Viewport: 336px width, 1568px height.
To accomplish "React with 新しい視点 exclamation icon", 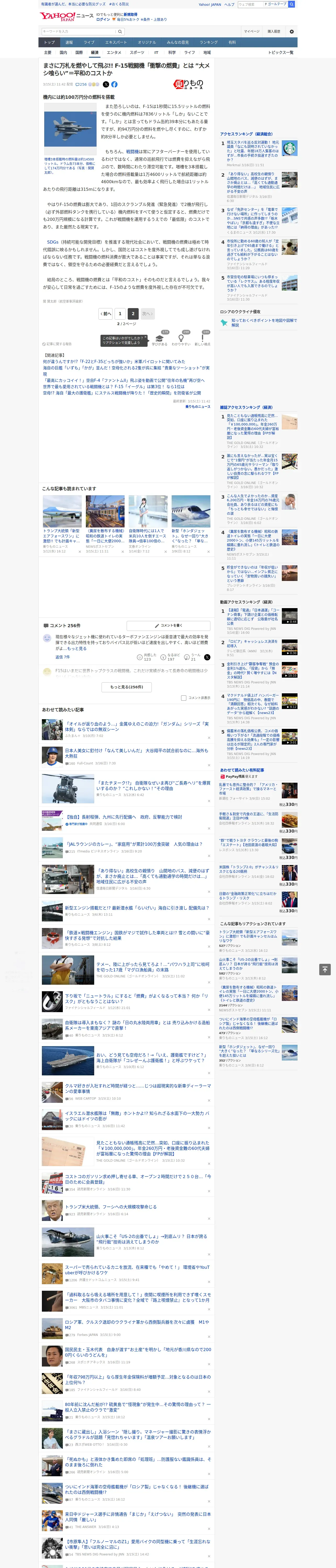I will click(203, 339).
